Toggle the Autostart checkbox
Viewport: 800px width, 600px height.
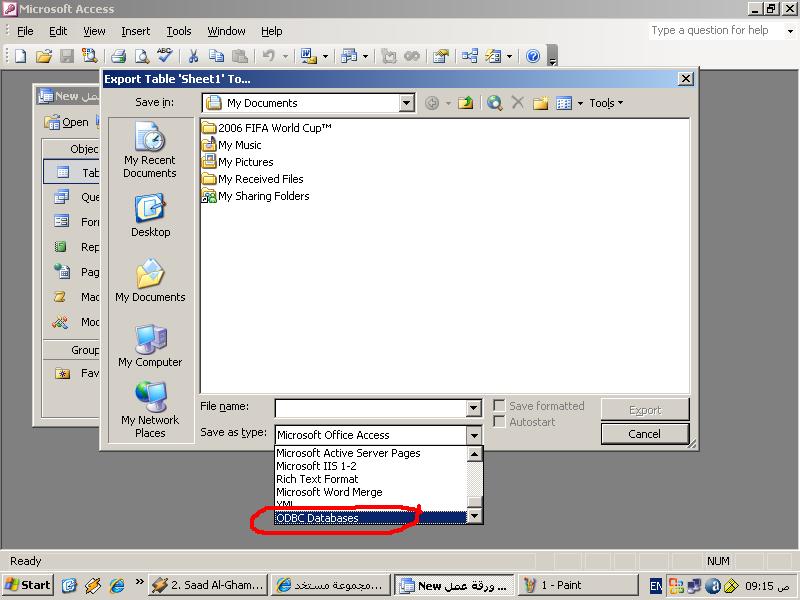tap(500, 422)
